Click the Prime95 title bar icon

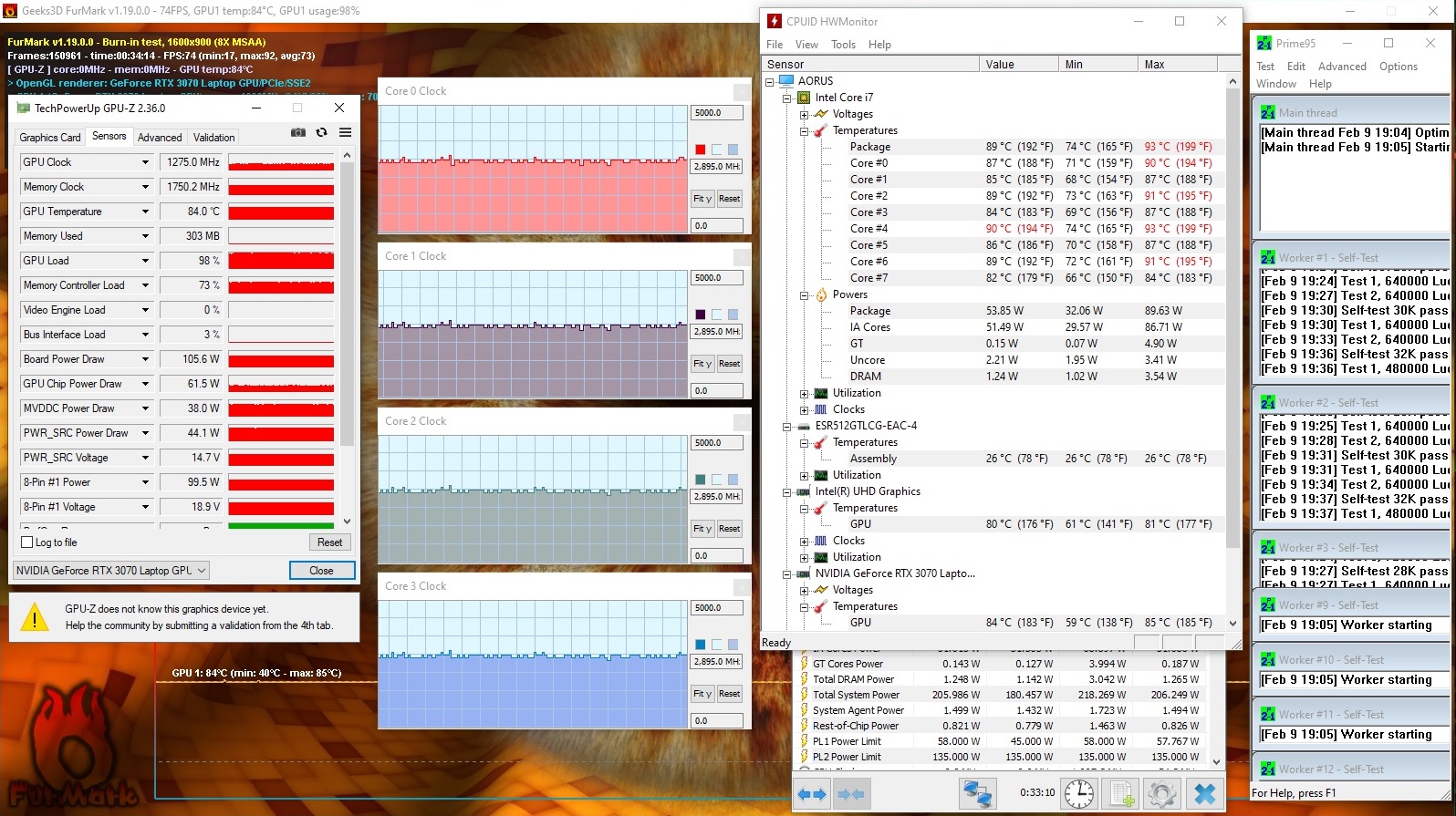(1264, 43)
